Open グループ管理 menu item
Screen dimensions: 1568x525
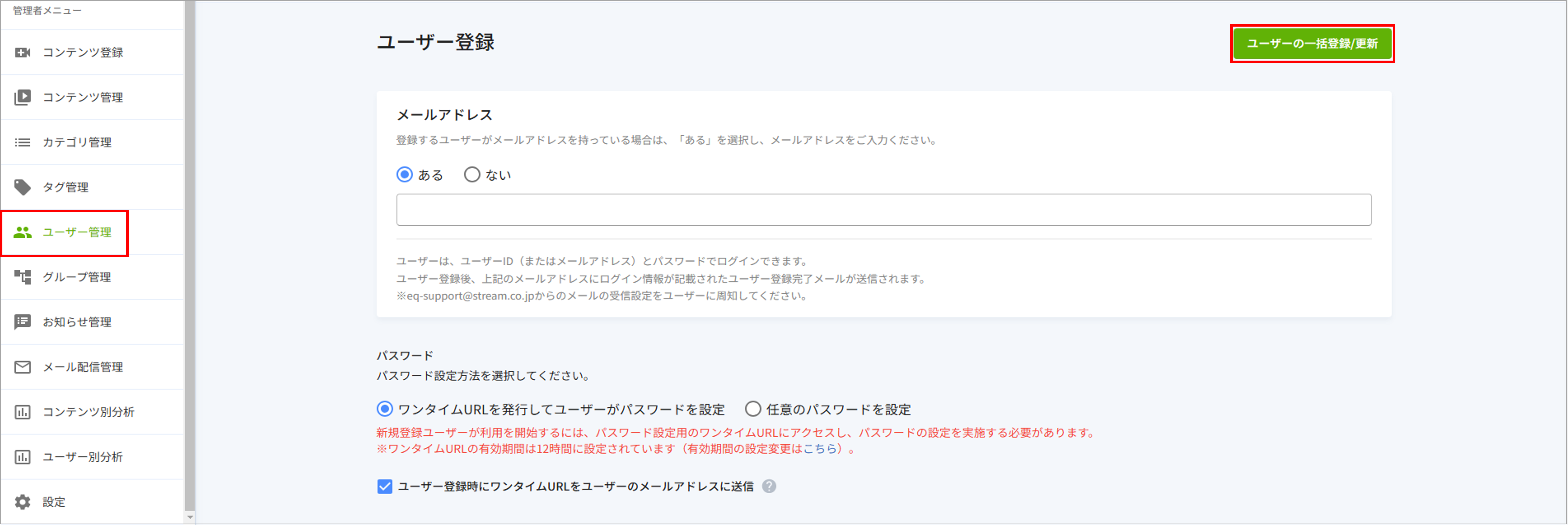[x=93, y=277]
